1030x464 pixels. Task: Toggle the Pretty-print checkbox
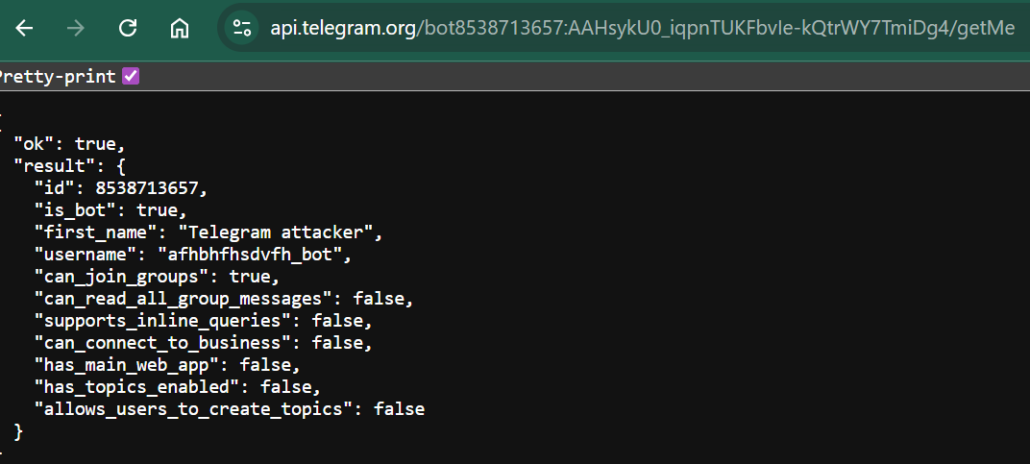point(130,76)
